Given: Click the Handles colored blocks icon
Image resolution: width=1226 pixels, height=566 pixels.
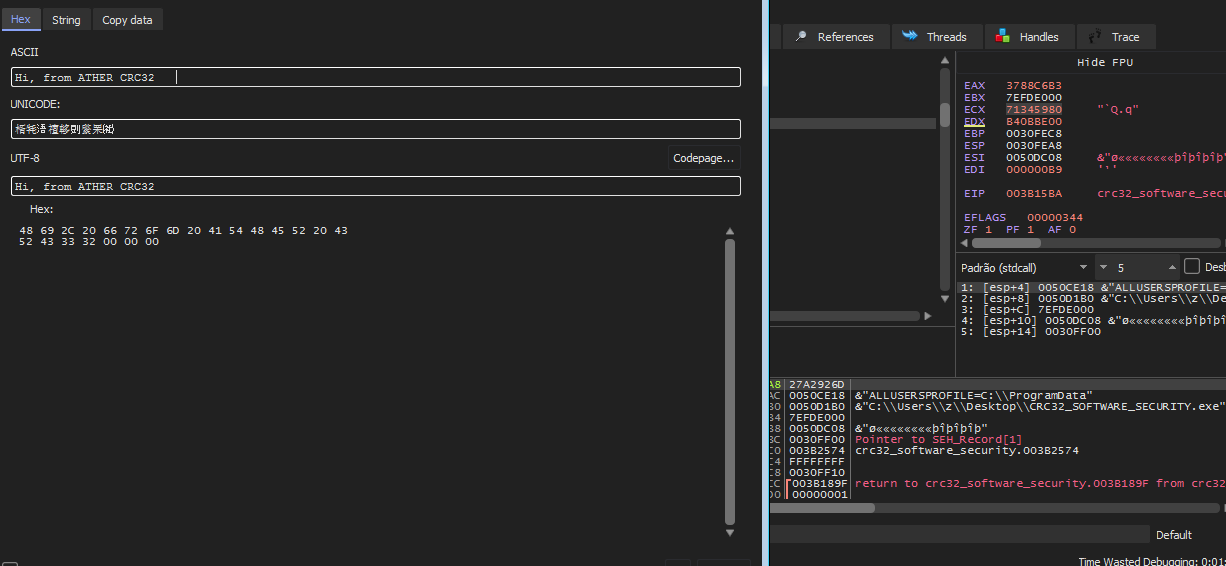Looking at the screenshot, I should click(1003, 37).
